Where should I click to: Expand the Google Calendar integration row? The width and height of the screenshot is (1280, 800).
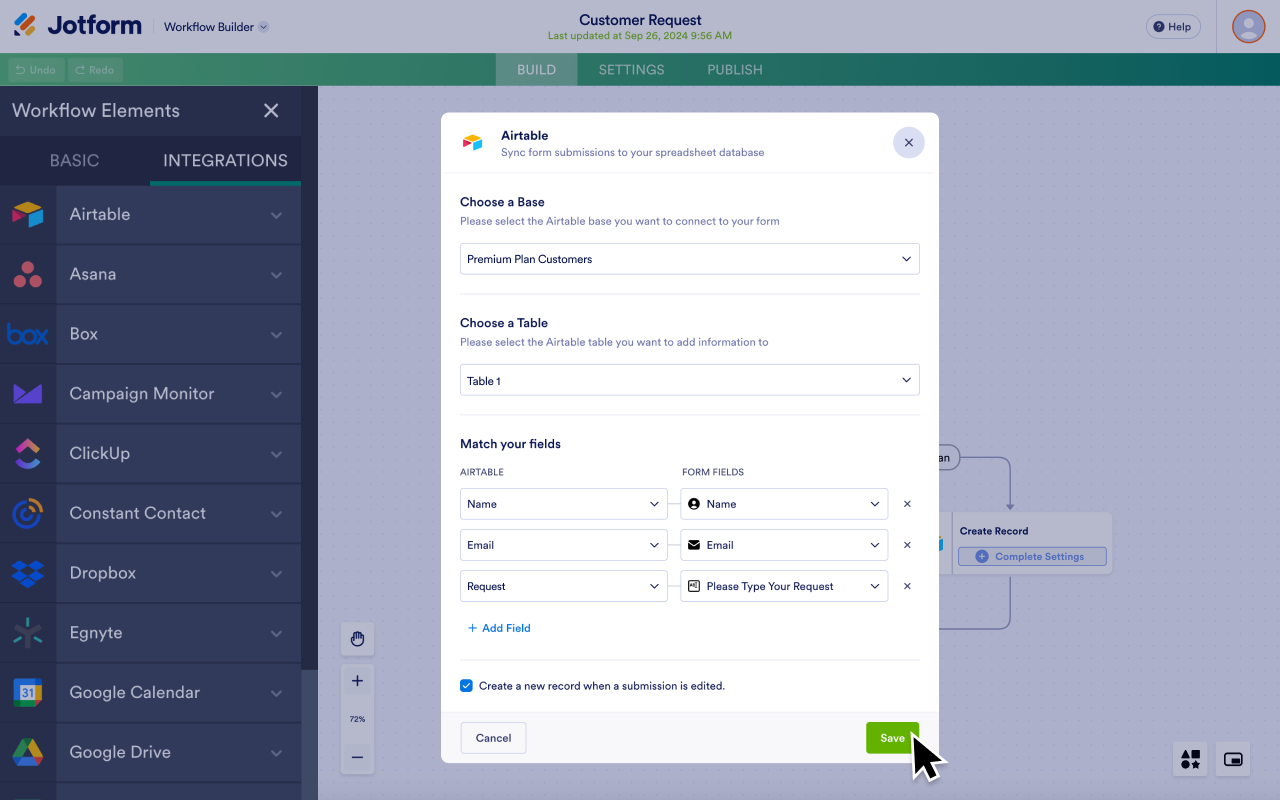click(x=276, y=693)
